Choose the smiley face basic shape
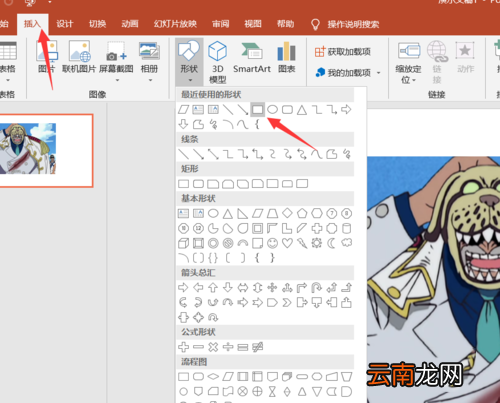 click(272, 243)
